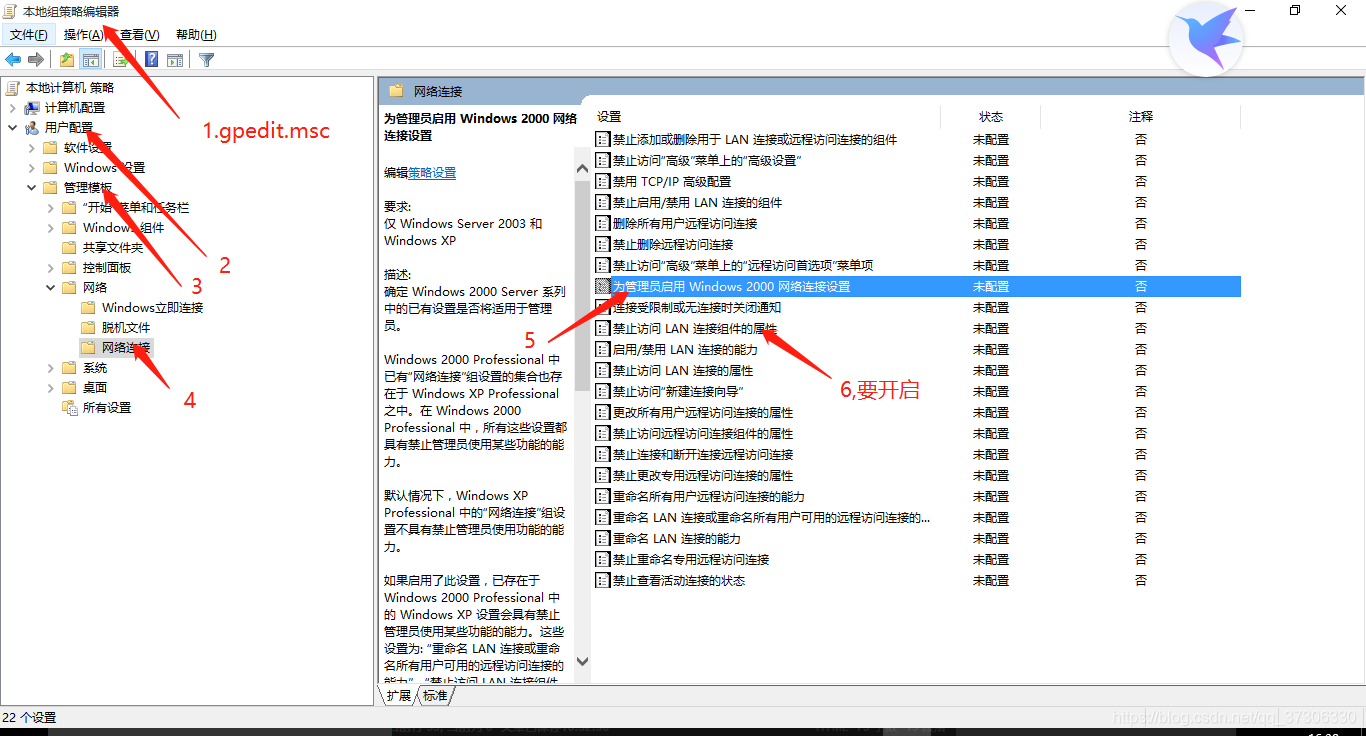Click the Windows立即连接 folder icon
The width and height of the screenshot is (1366, 736).
[x=89, y=307]
